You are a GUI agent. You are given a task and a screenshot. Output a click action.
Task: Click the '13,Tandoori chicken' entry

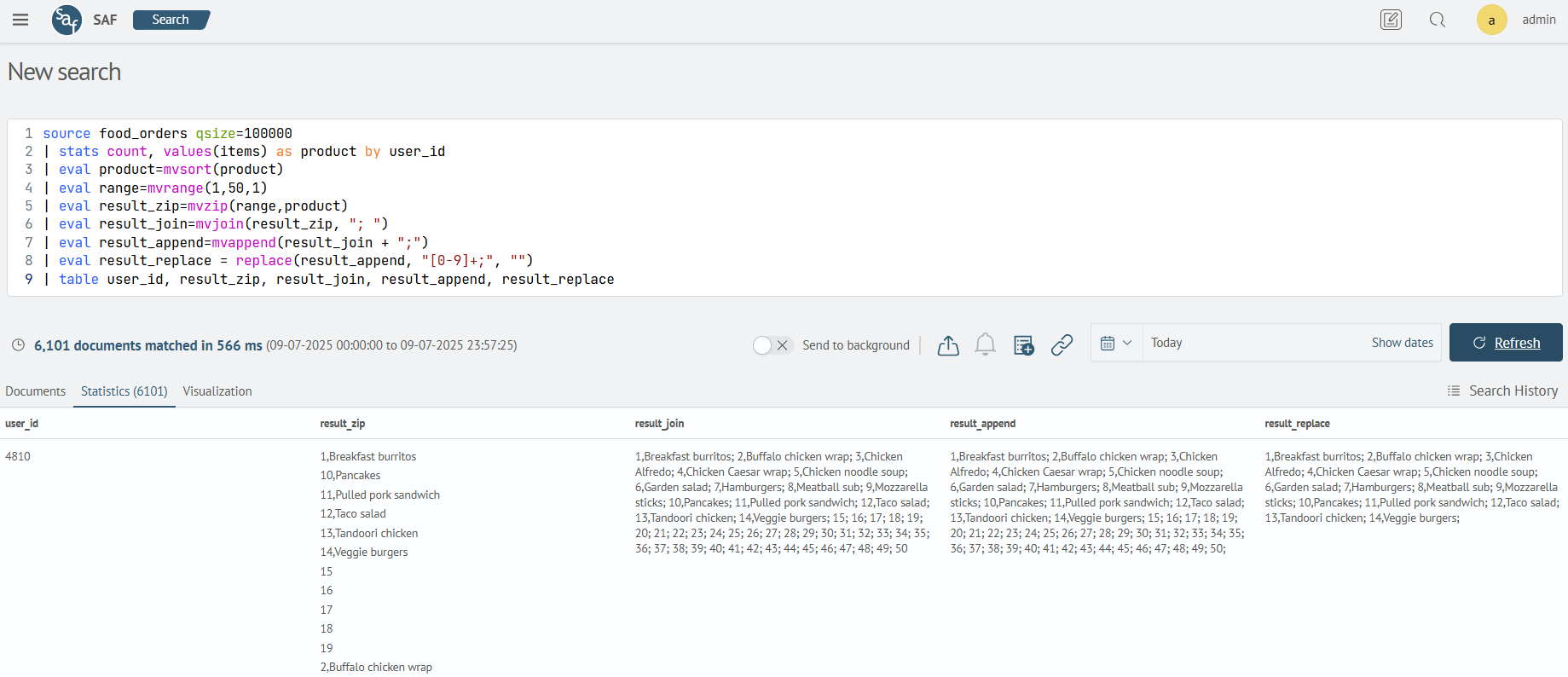(369, 533)
